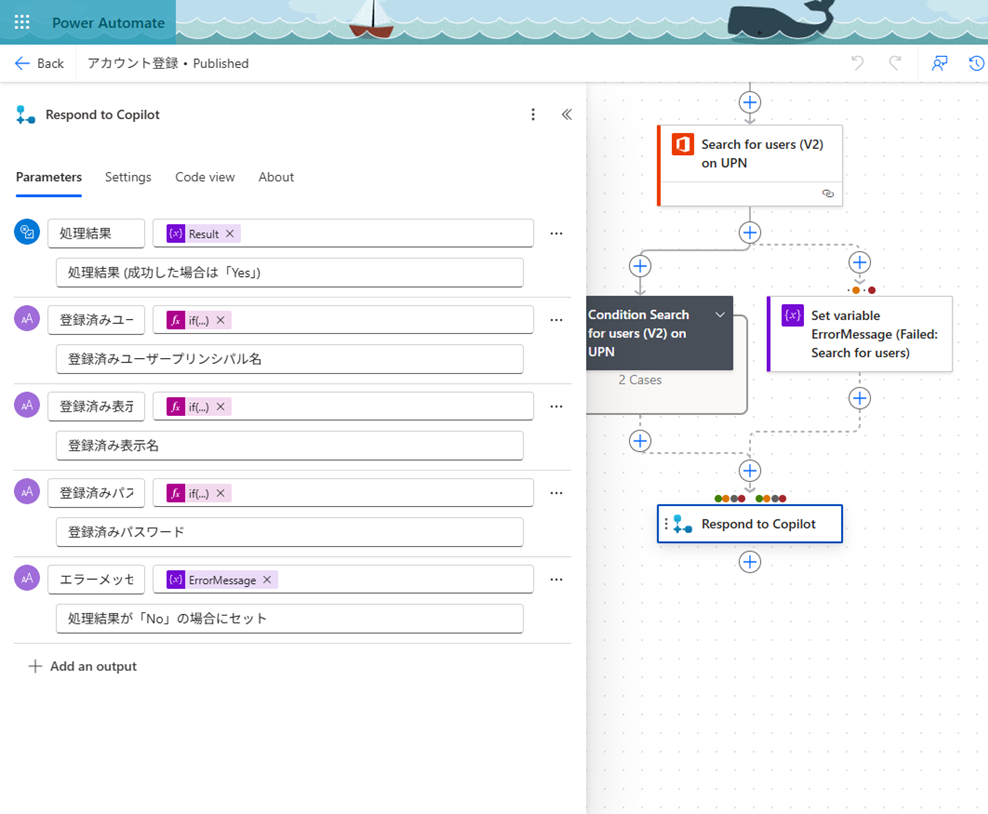This screenshot has height=814, width=988.
Task: Collapse the Condition Search for users chevron
Action: pos(720,314)
